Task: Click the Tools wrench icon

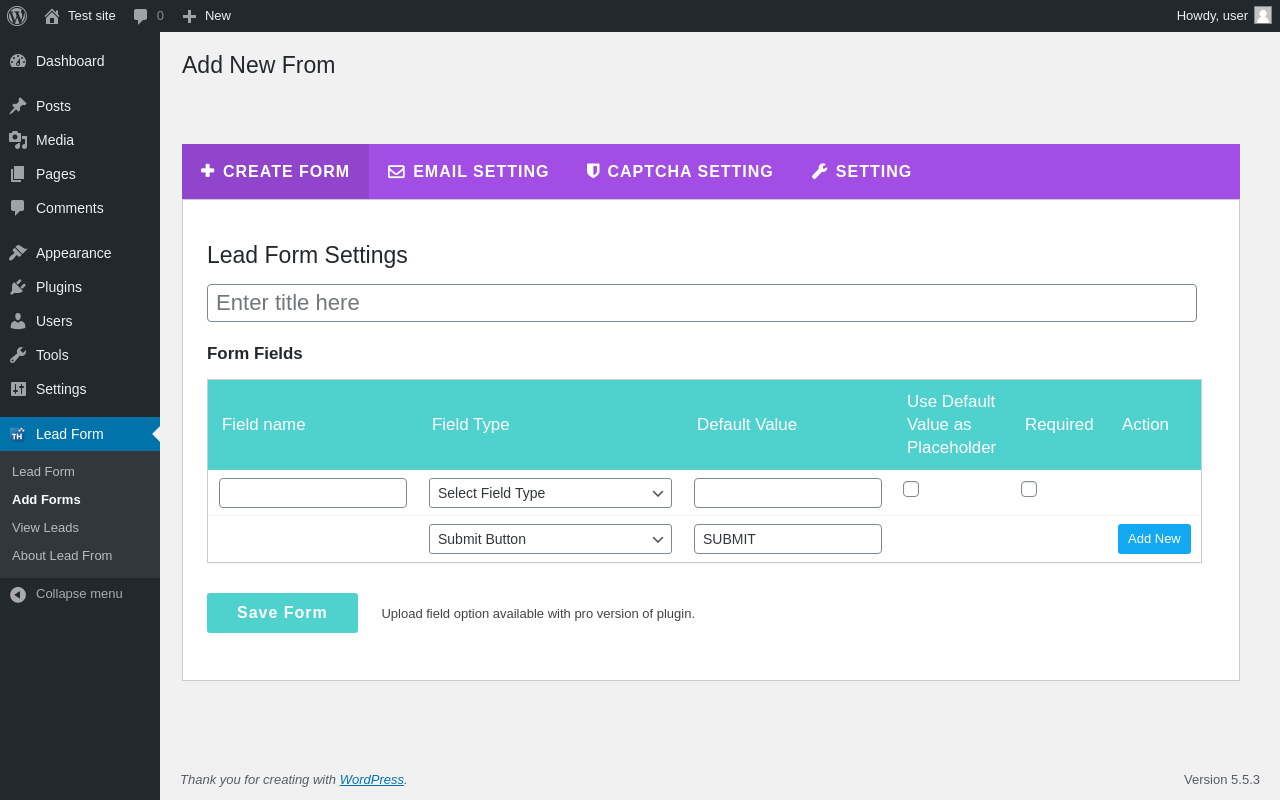Action: tap(18, 355)
